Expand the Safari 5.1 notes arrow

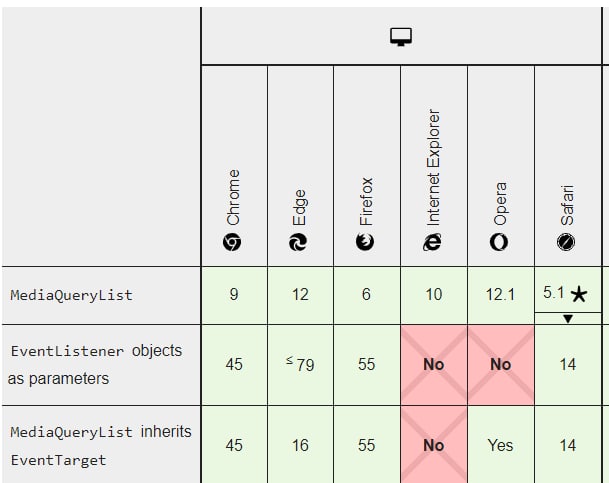(568, 319)
